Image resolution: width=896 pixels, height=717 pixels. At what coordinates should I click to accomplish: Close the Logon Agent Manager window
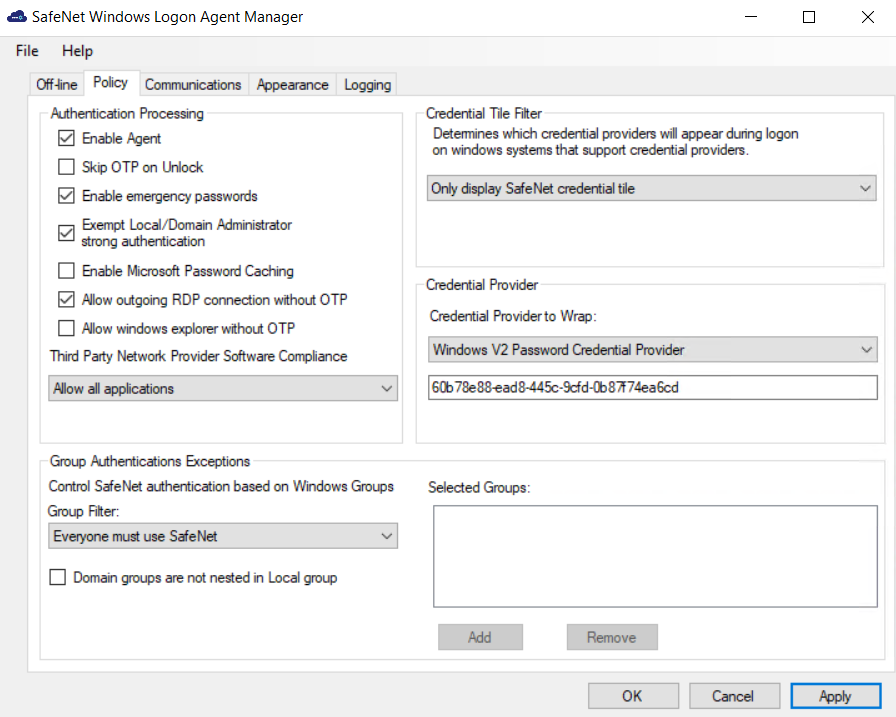coord(867,17)
